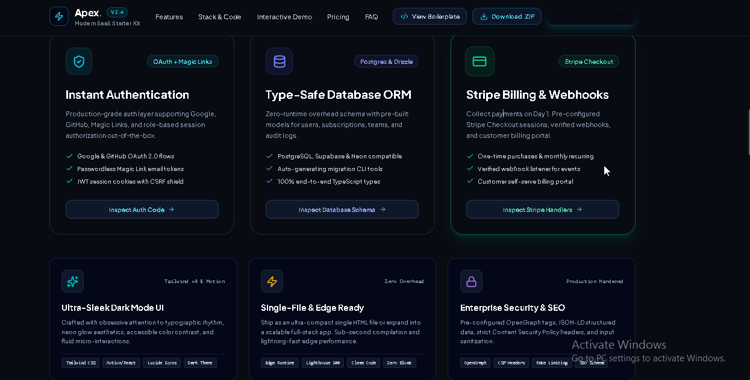Open the FAQ nav link
Image resolution: width=750 pixels, height=380 pixels.
[x=371, y=17]
